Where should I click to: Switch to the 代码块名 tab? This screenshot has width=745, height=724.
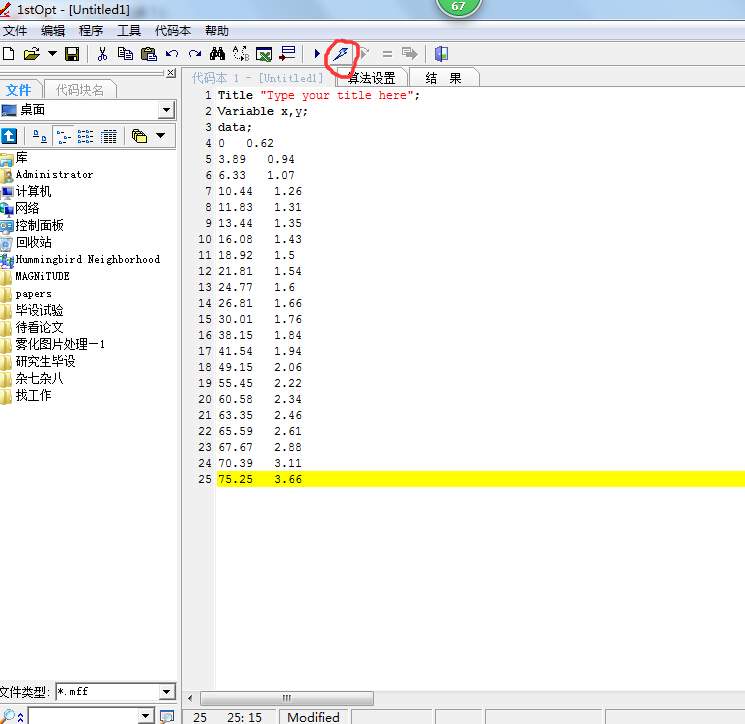click(80, 89)
